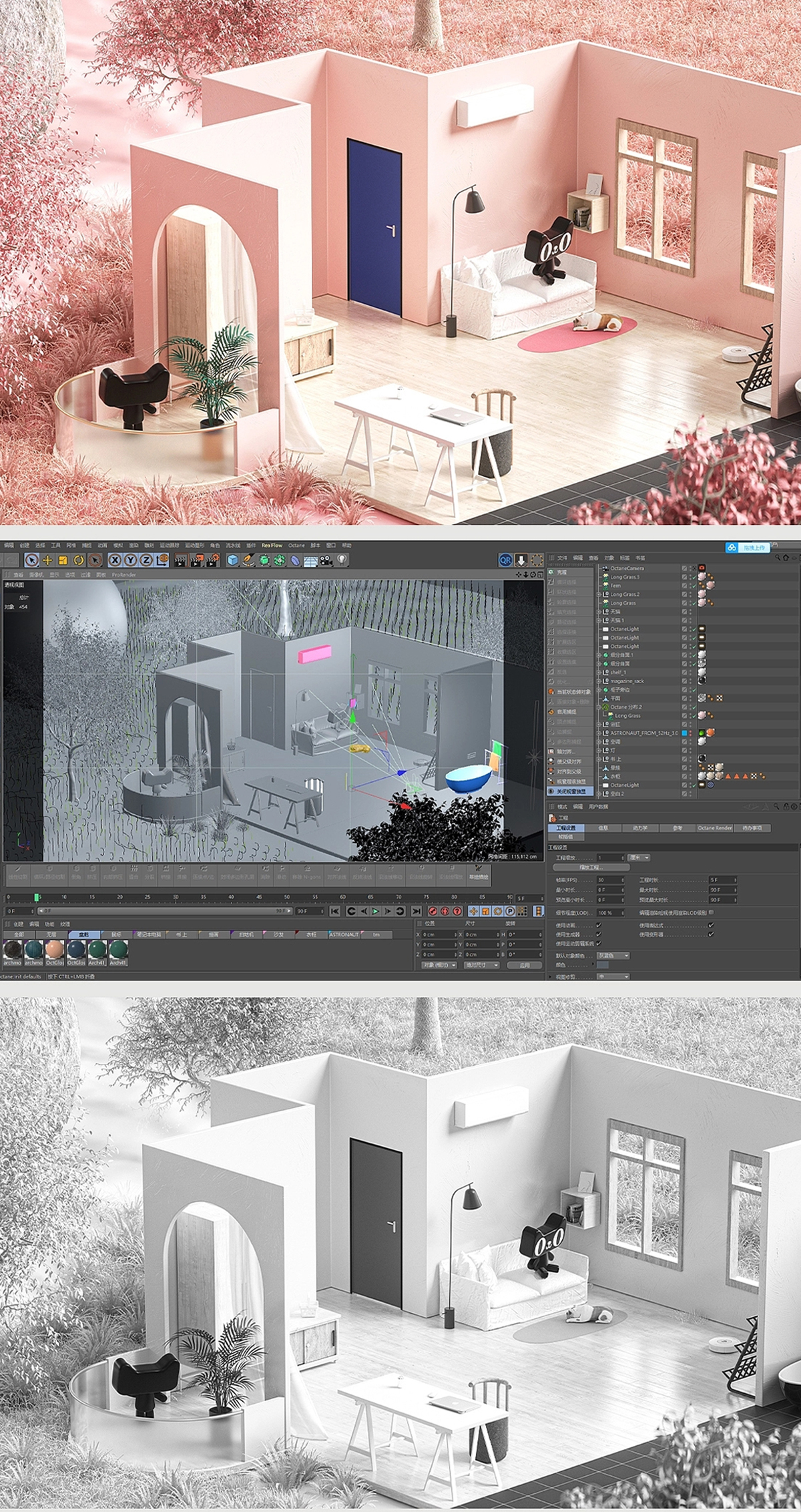The width and height of the screenshot is (801, 1512).
Task: Toggle the Y axis lock
Action: (x=131, y=560)
